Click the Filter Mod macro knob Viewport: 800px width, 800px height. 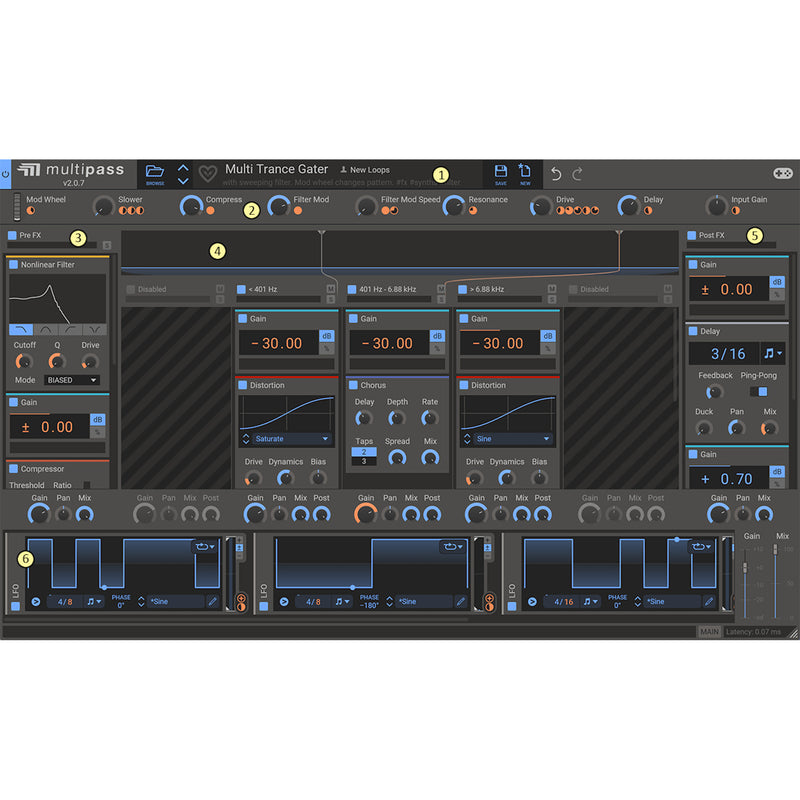[279, 206]
